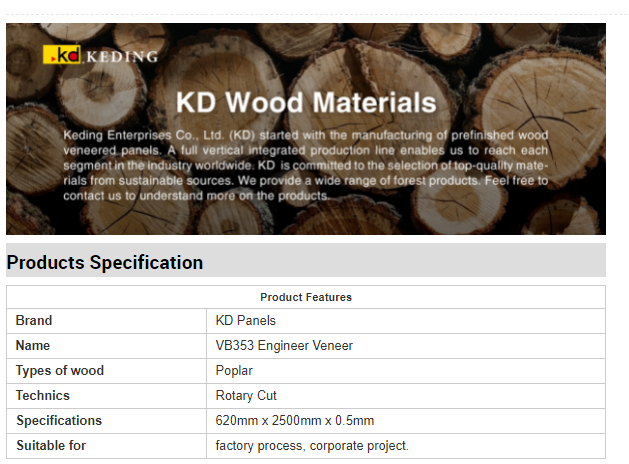Select the 620mm x 2500mm dimensions value

point(294,421)
